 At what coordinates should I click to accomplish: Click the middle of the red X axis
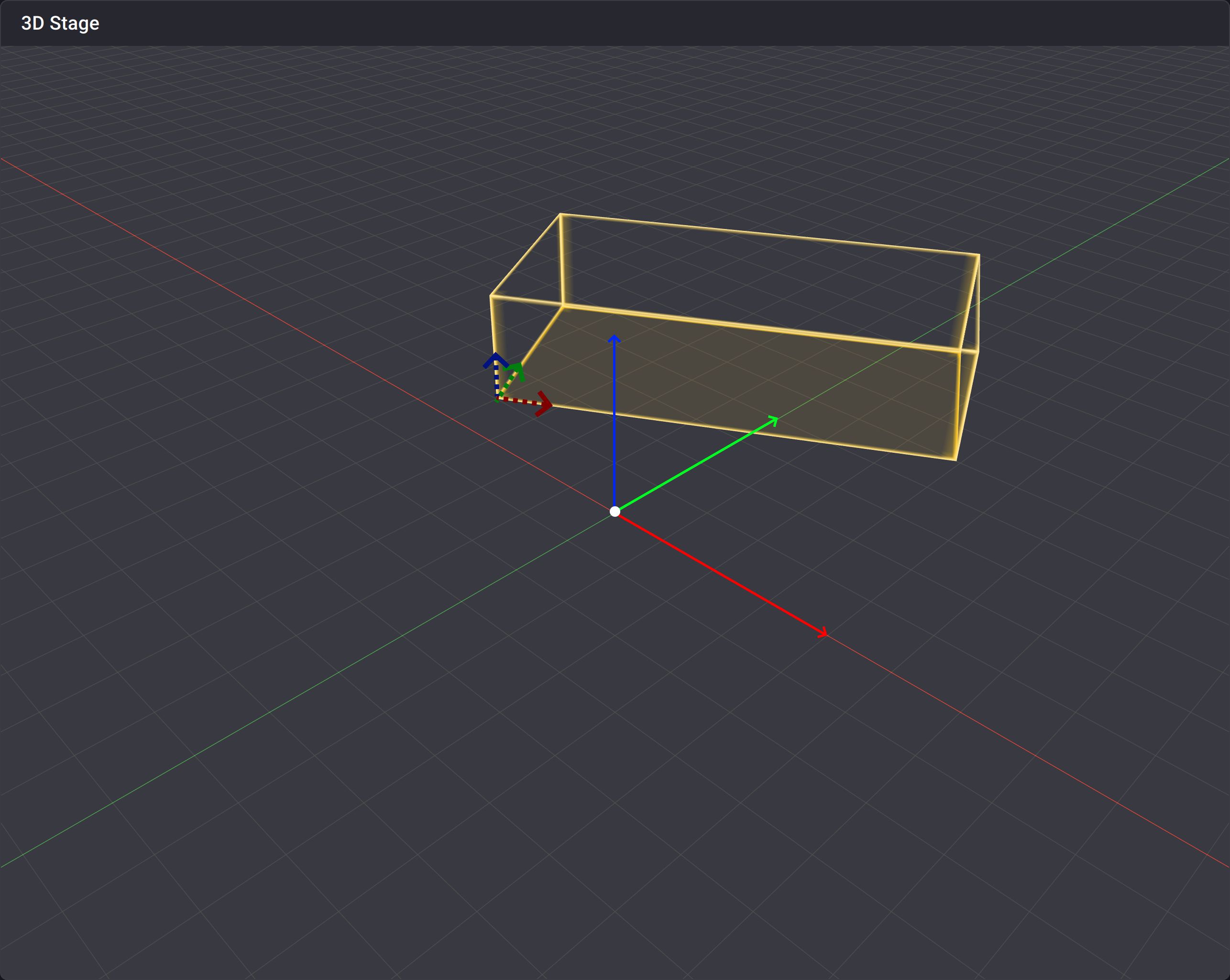[x=720, y=573]
